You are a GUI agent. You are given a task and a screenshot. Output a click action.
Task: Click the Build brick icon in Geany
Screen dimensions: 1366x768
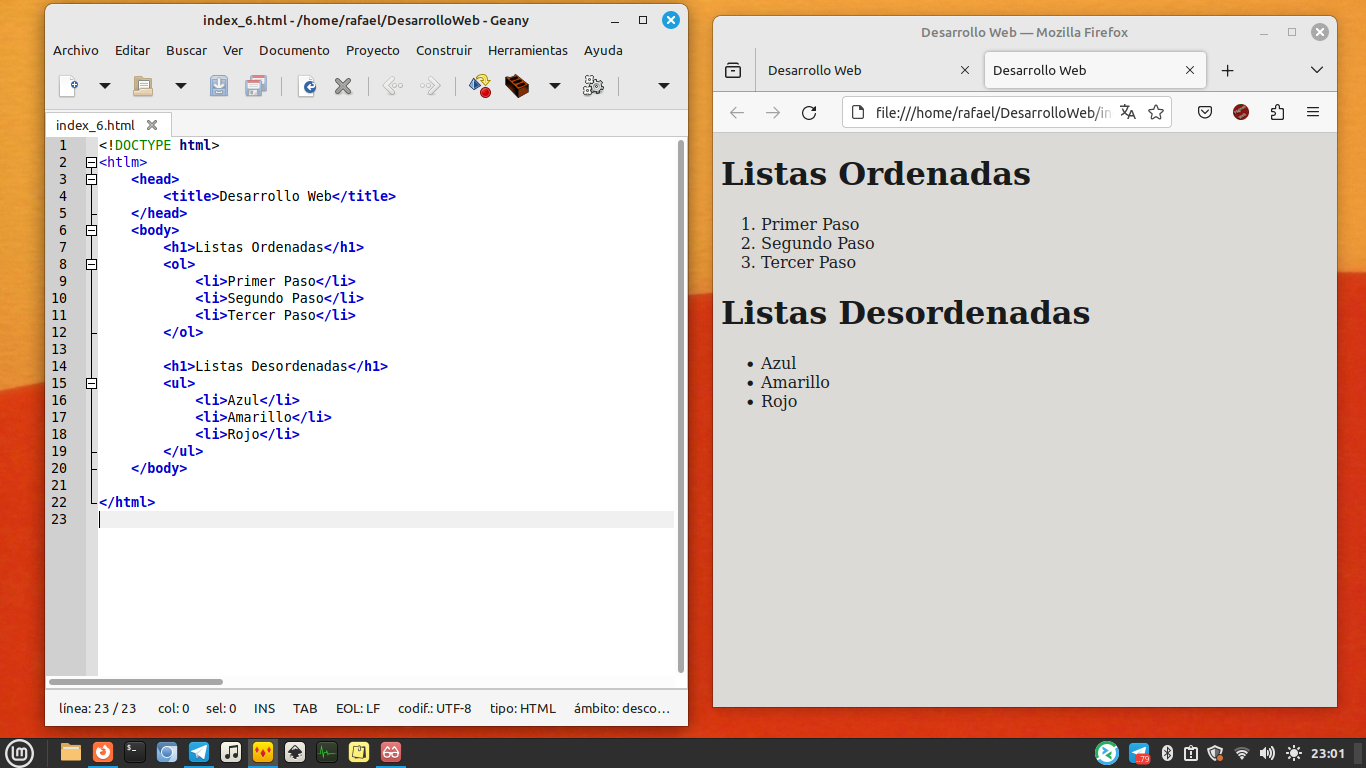tap(517, 86)
